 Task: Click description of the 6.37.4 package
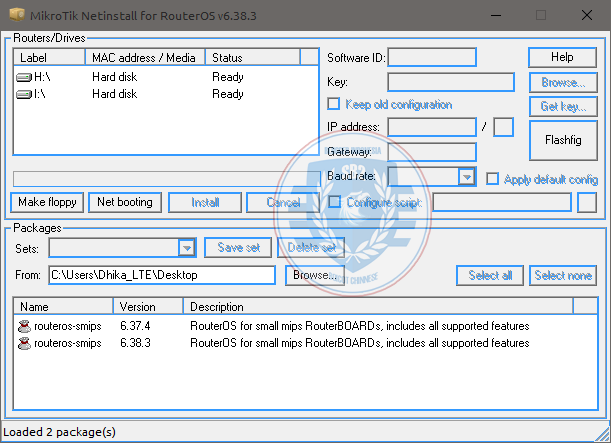click(360, 326)
